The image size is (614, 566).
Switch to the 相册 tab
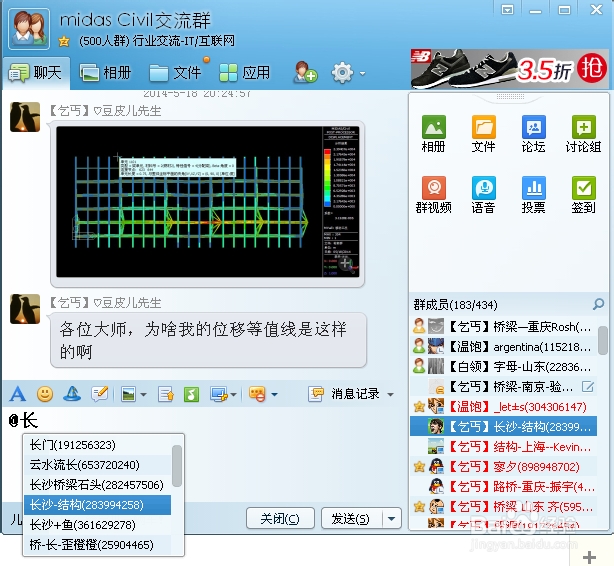point(105,73)
